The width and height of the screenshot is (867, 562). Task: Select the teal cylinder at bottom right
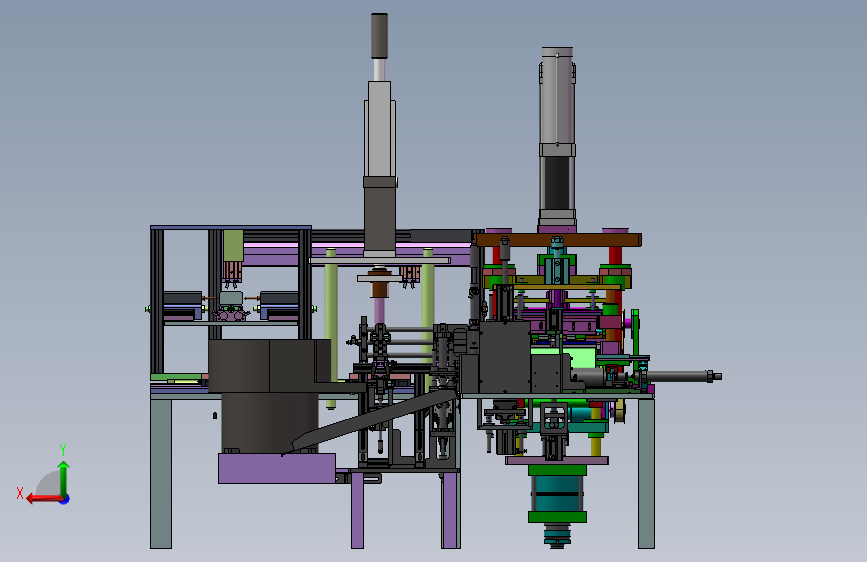click(557, 494)
